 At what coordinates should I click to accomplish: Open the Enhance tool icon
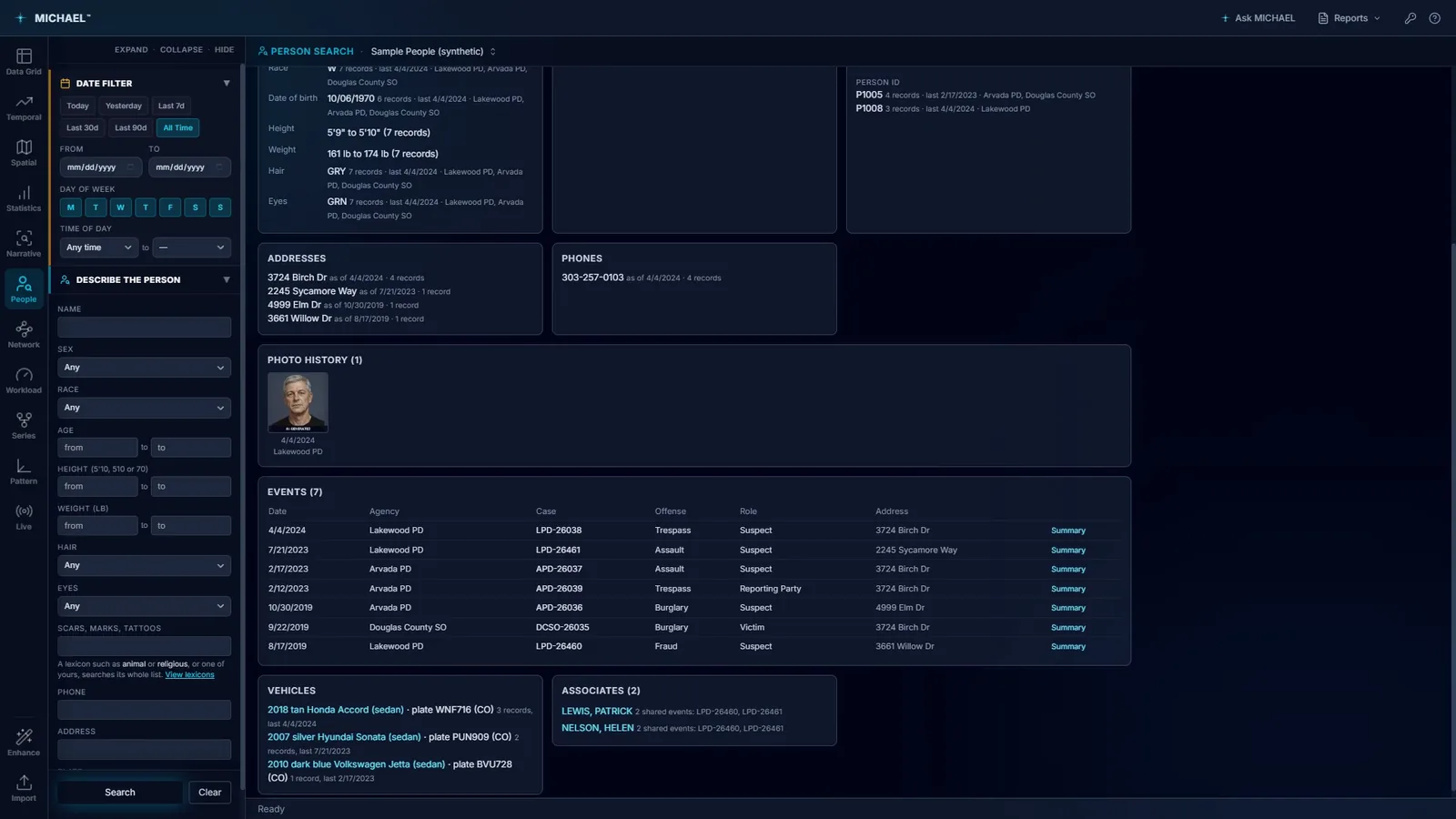pyautogui.click(x=24, y=743)
